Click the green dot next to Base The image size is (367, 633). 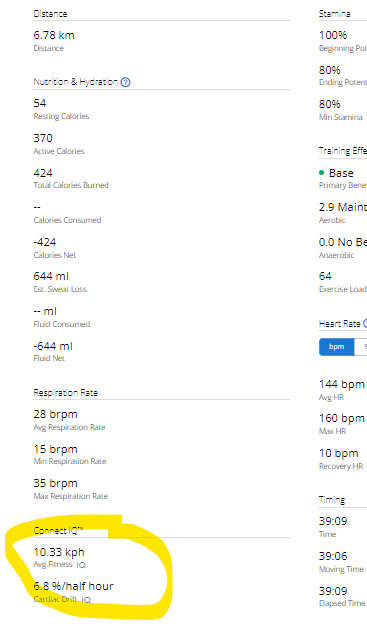coord(321,173)
